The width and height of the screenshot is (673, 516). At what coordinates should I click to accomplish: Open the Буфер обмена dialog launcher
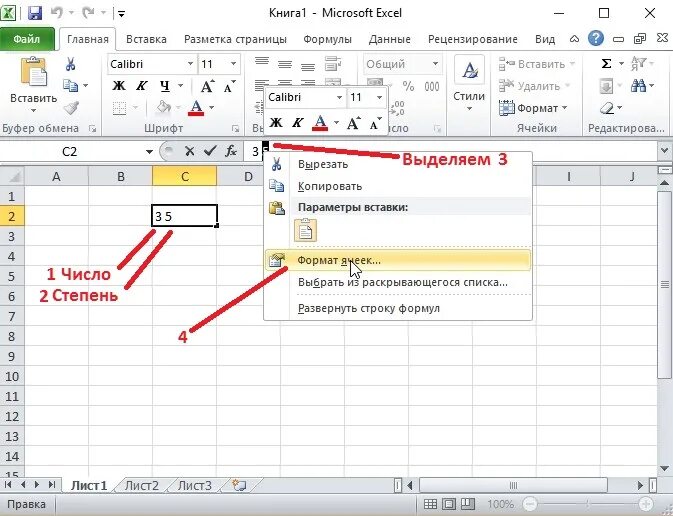92,128
